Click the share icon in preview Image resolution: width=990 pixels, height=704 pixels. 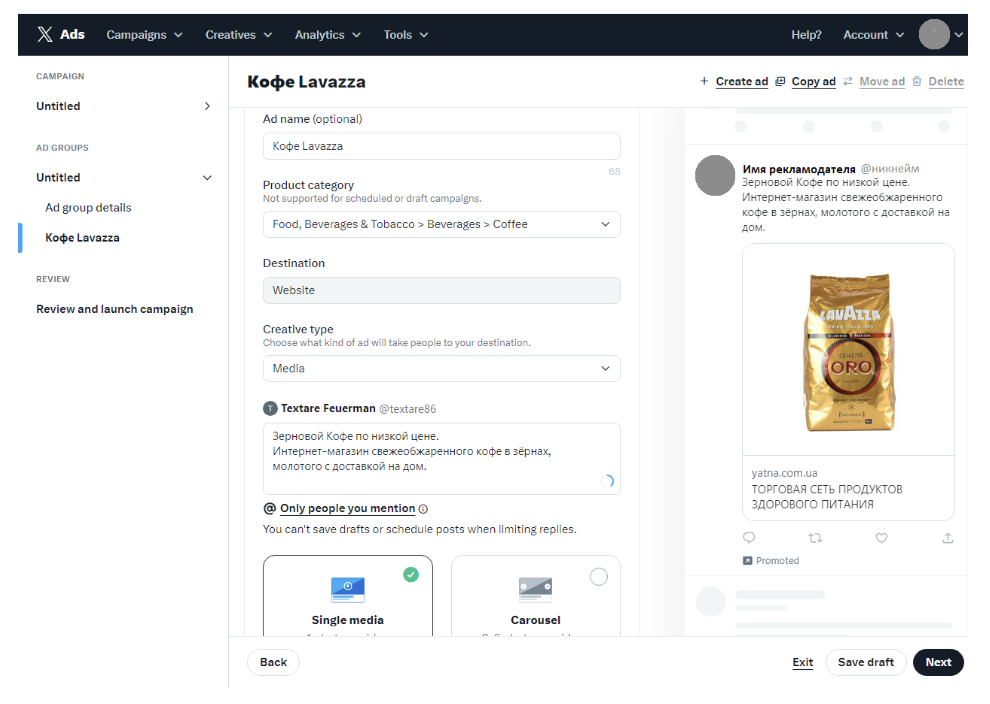coord(947,538)
